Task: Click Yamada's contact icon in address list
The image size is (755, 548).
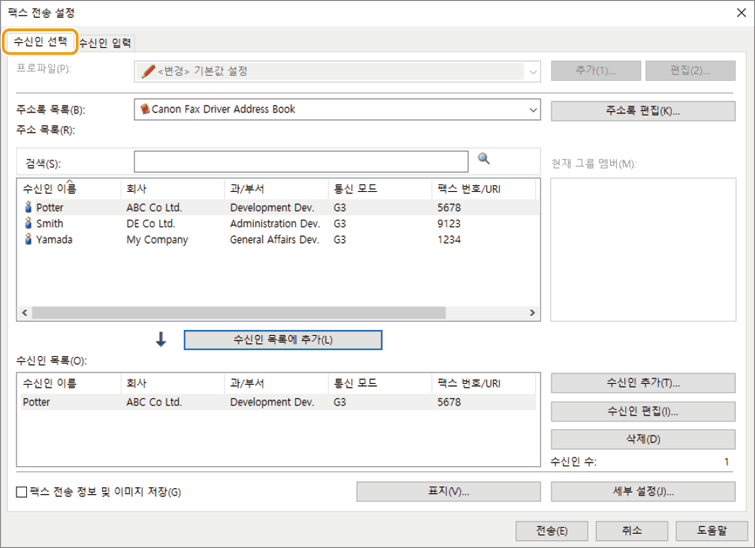Action: click(x=28, y=240)
